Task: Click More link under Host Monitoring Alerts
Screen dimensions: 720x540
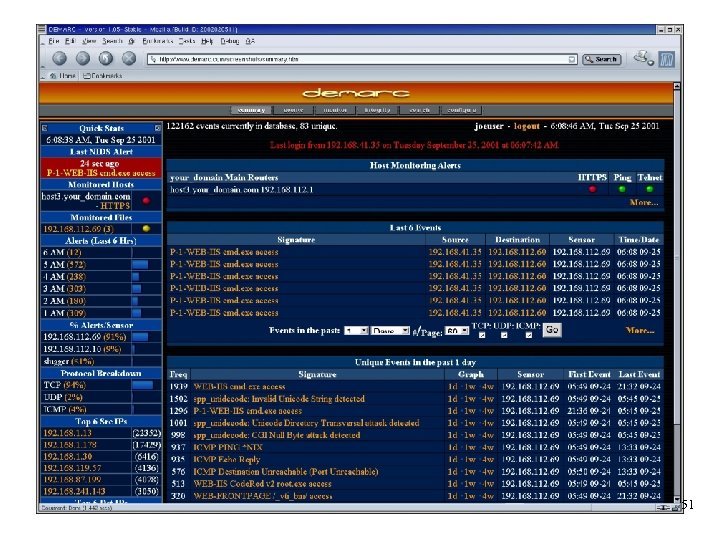Action: pos(644,202)
